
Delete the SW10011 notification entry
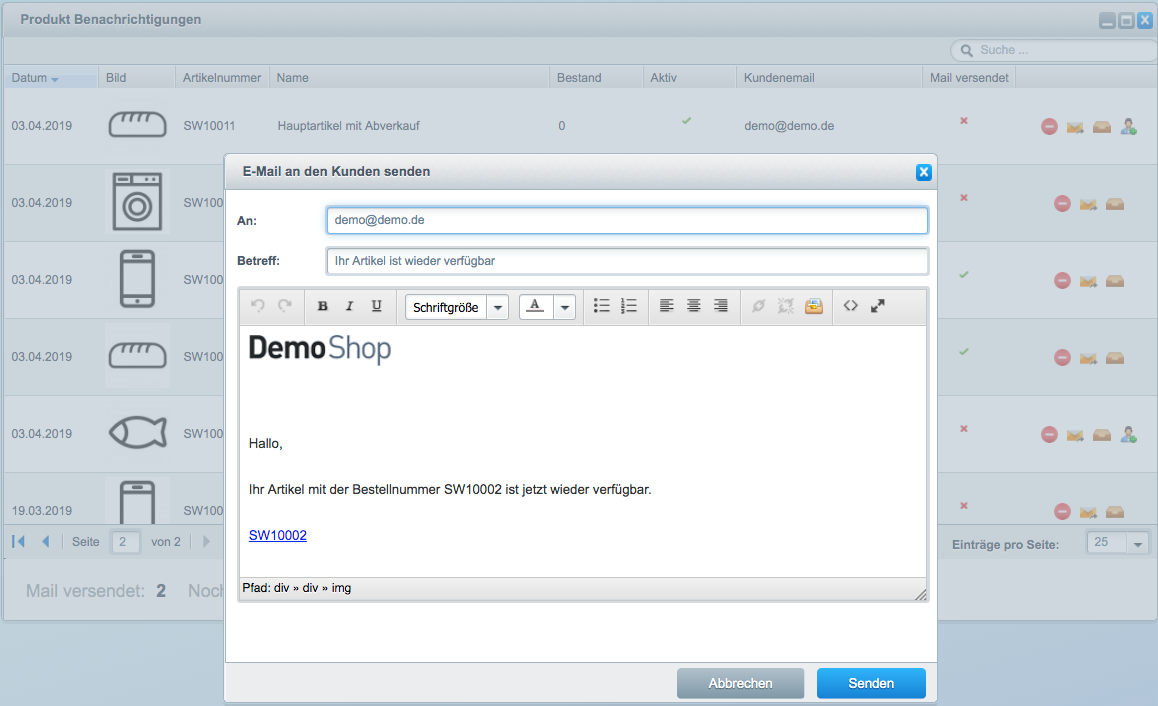(x=1049, y=127)
